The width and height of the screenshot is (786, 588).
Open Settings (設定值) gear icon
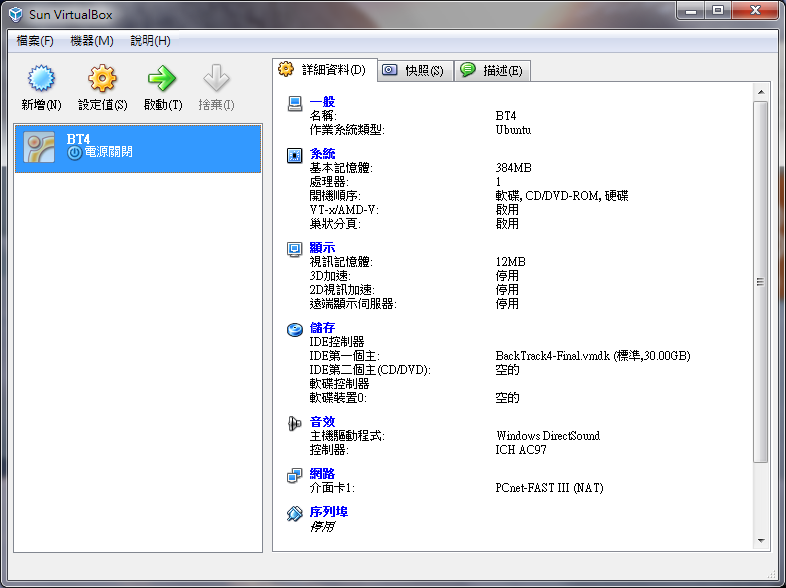pyautogui.click(x=102, y=78)
